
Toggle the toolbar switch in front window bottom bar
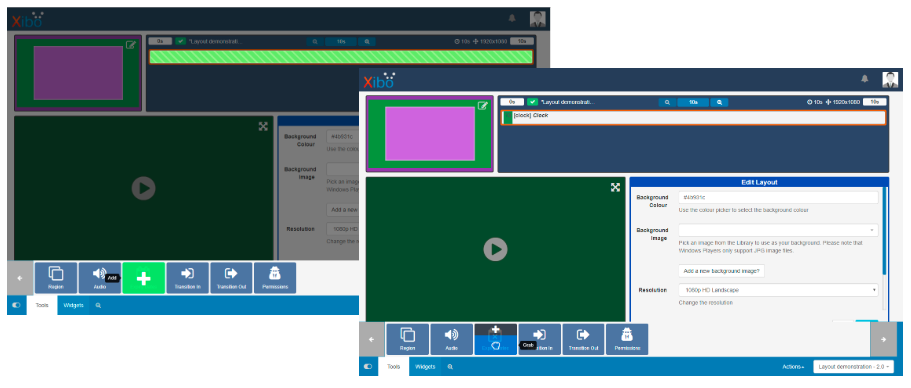(x=368, y=367)
